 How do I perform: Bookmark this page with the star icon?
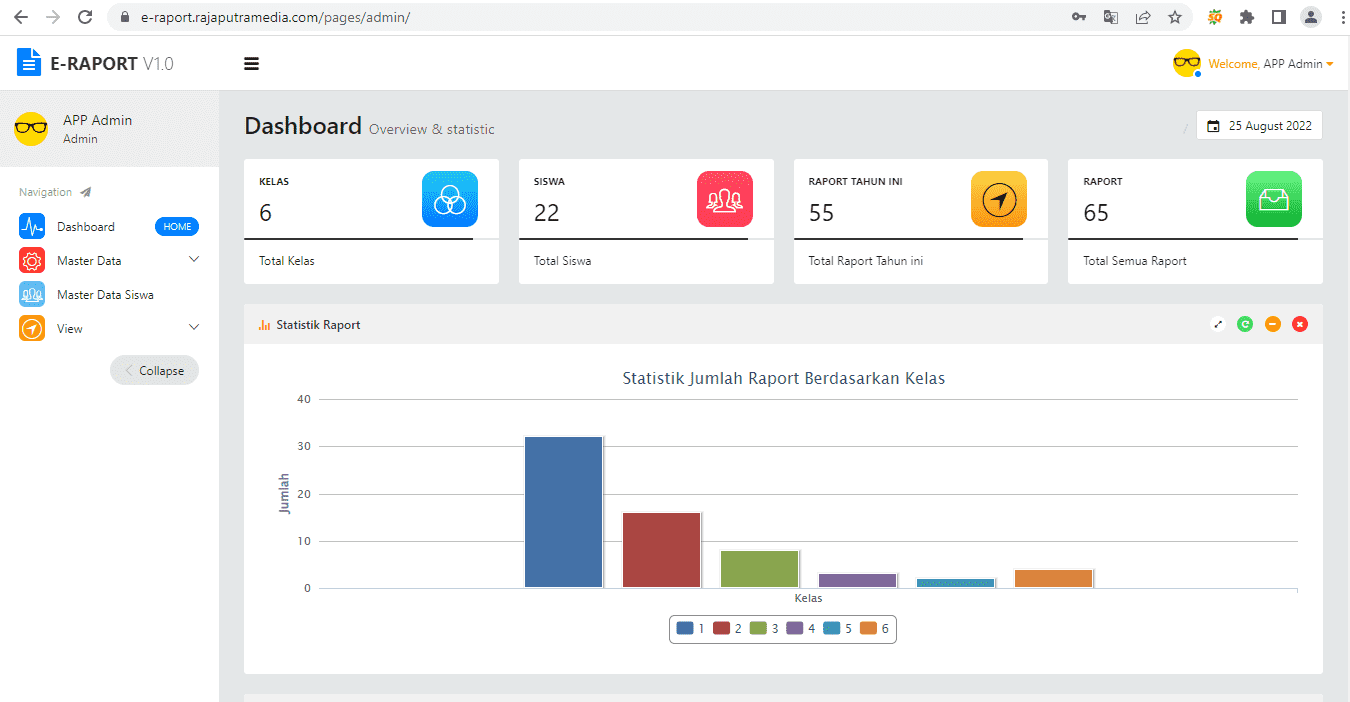[1175, 17]
